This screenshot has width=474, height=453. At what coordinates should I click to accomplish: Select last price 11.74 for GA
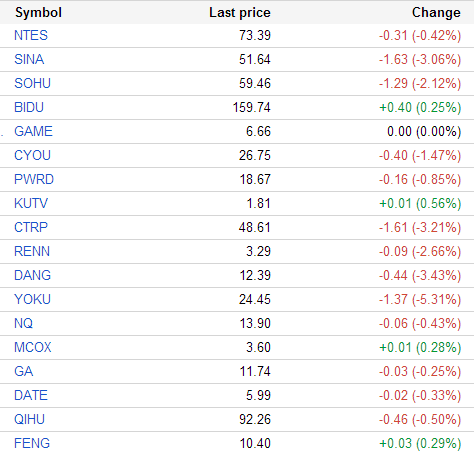[x=255, y=371]
